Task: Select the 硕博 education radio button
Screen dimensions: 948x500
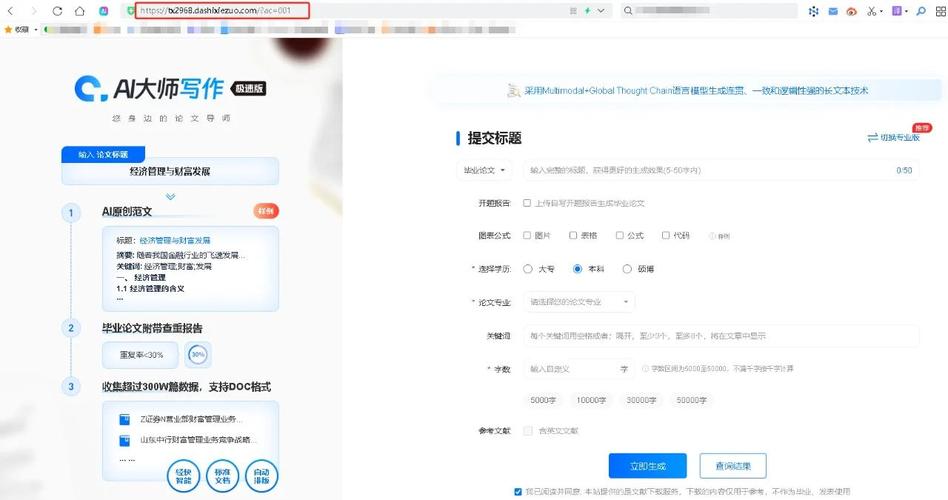Action: tap(627, 269)
